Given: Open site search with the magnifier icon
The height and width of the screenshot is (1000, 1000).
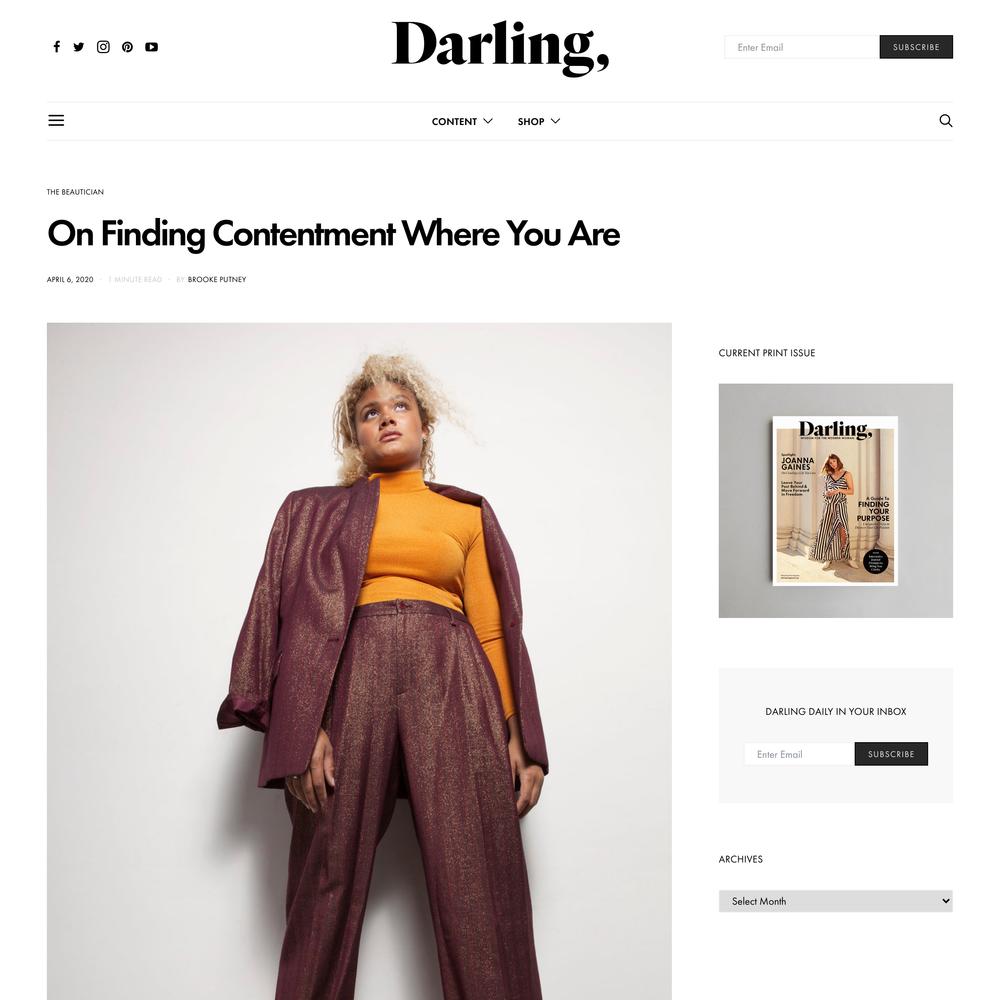Looking at the screenshot, I should coord(945,121).
